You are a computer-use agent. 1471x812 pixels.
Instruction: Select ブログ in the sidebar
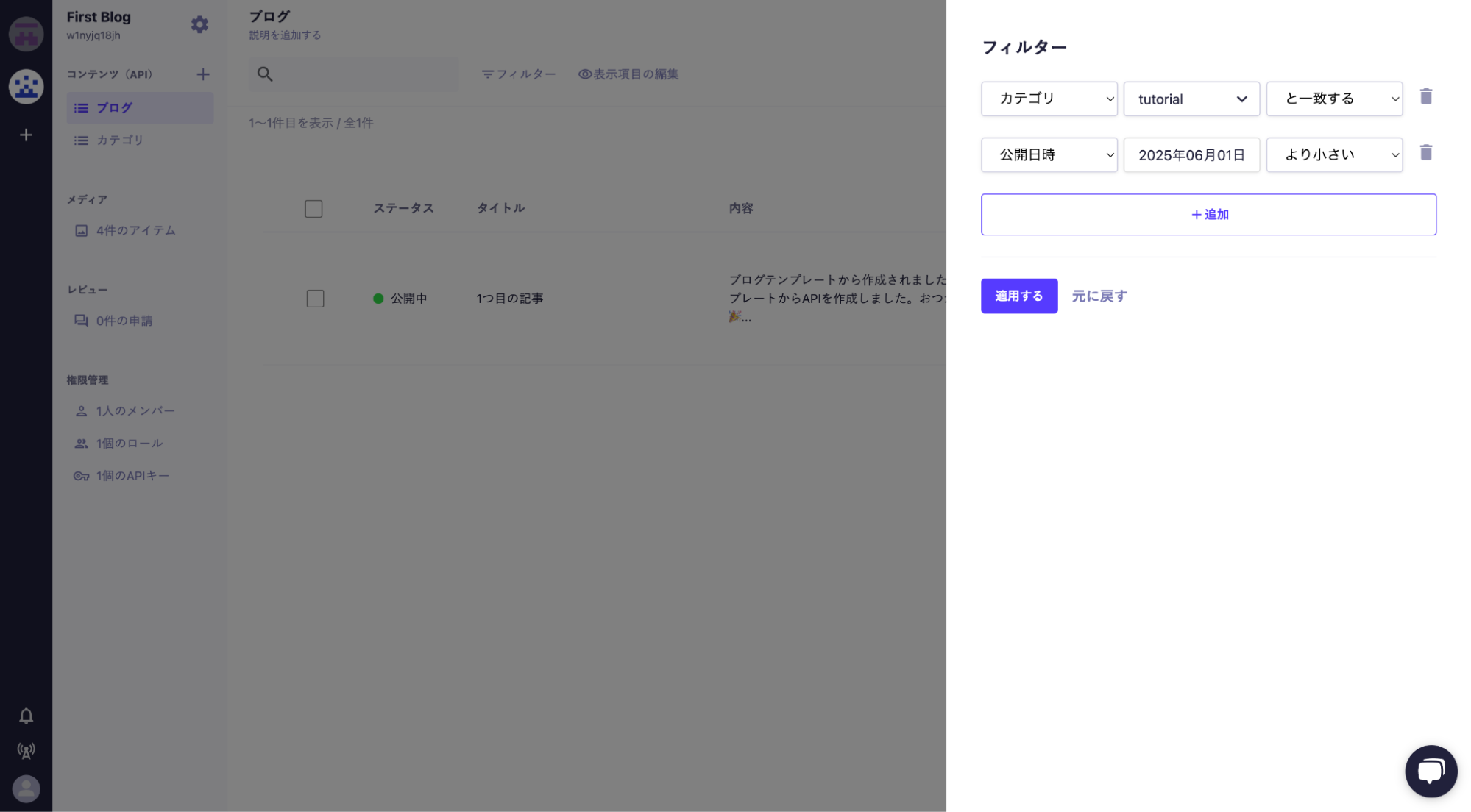(x=115, y=108)
